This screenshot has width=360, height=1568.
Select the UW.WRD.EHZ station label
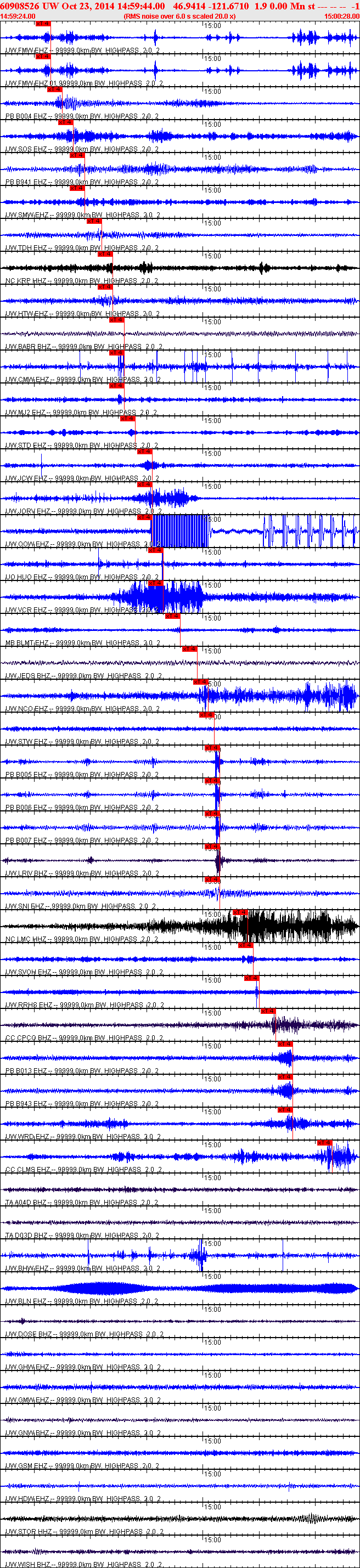coord(82,1136)
